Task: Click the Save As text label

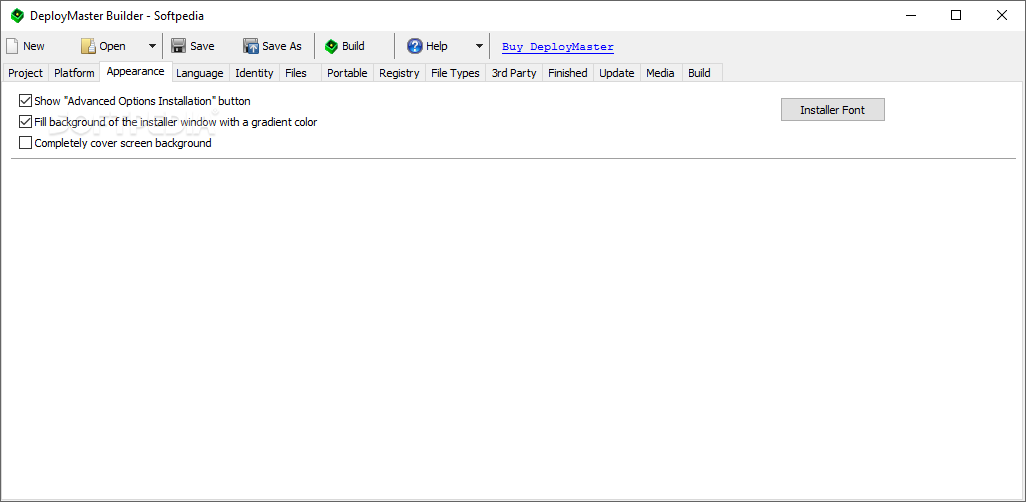Action: 282,46
